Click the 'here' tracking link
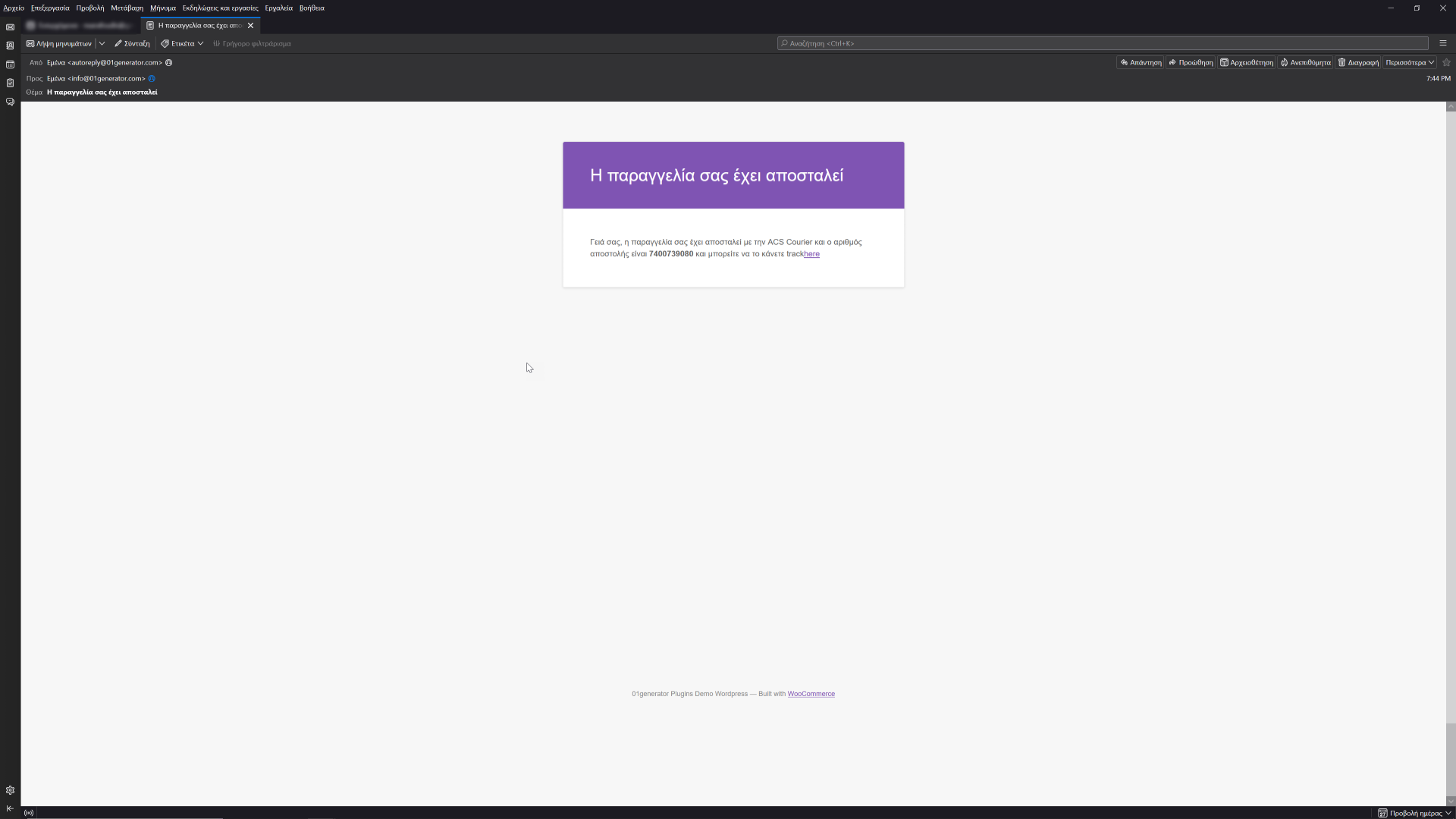1456x819 pixels. (x=811, y=254)
